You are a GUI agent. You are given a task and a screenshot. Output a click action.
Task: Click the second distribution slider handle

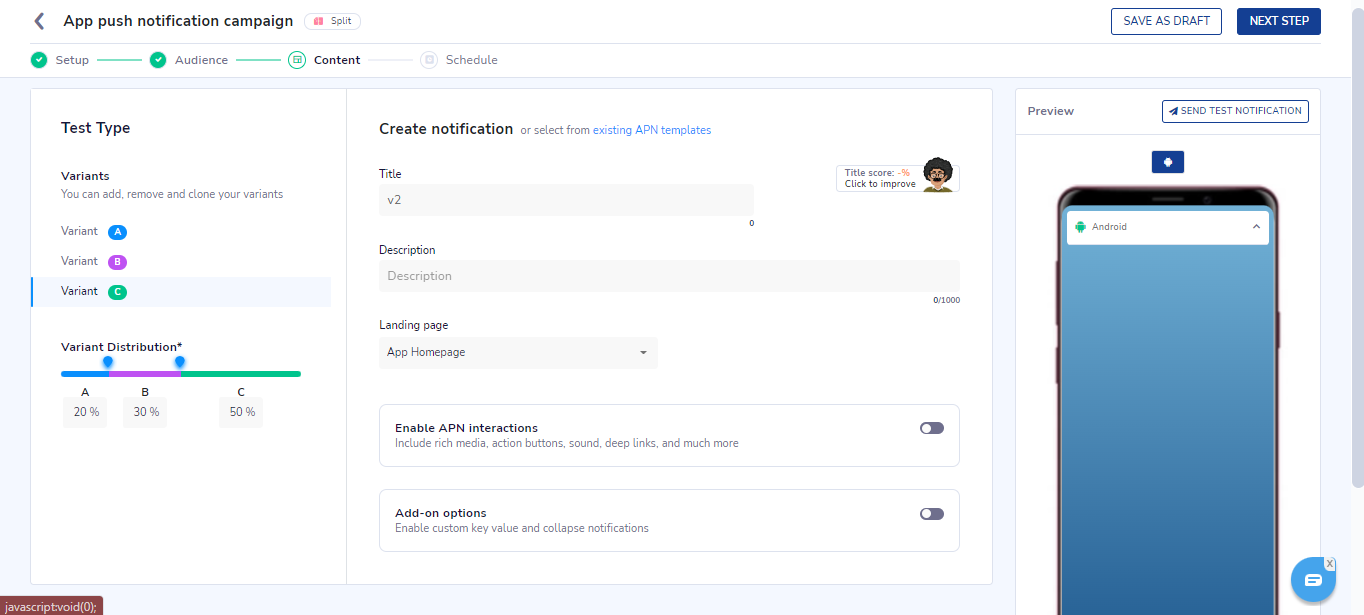pos(180,362)
